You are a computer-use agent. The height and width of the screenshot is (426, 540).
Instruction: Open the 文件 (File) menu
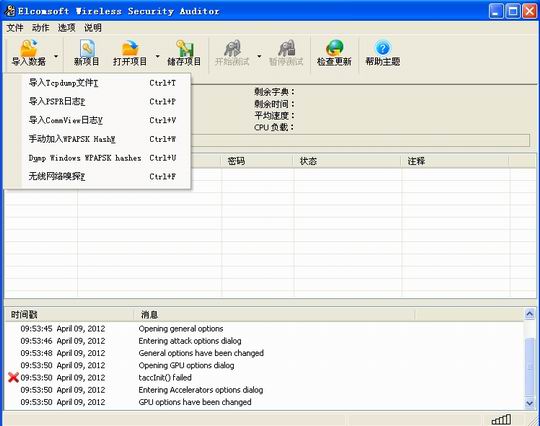(15, 28)
